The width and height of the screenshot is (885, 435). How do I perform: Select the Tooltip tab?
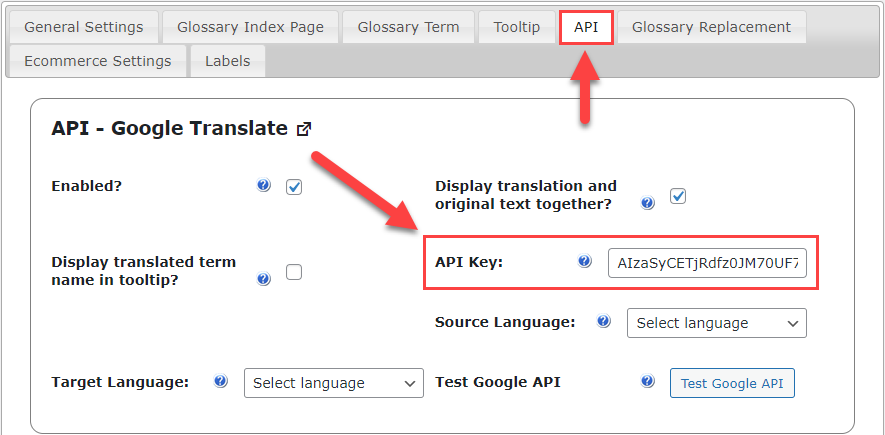tap(517, 27)
